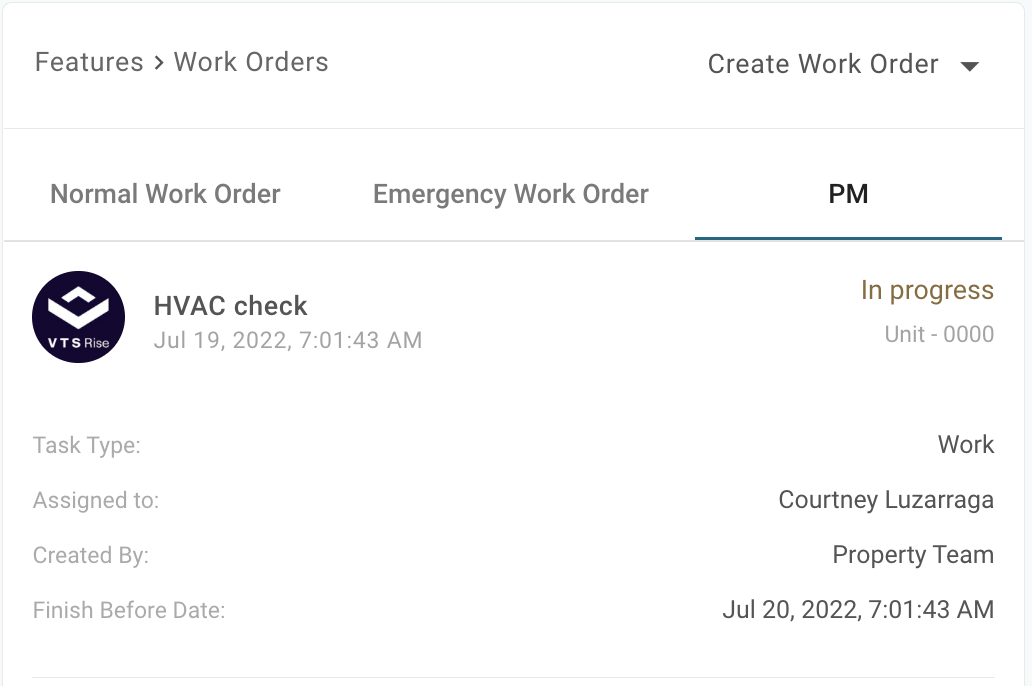Image resolution: width=1032 pixels, height=686 pixels.
Task: Click assignee Courtney Luzarraga
Action: [886, 500]
